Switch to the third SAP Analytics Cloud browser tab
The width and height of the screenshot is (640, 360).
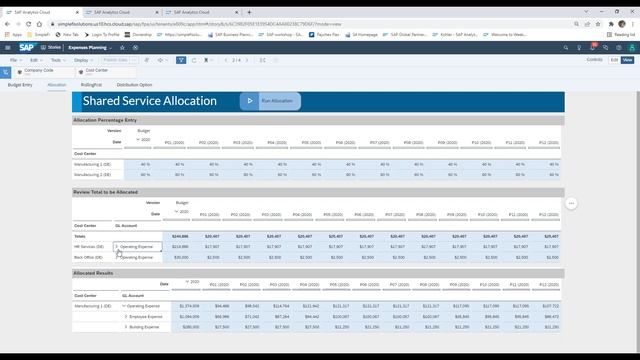[201, 12]
